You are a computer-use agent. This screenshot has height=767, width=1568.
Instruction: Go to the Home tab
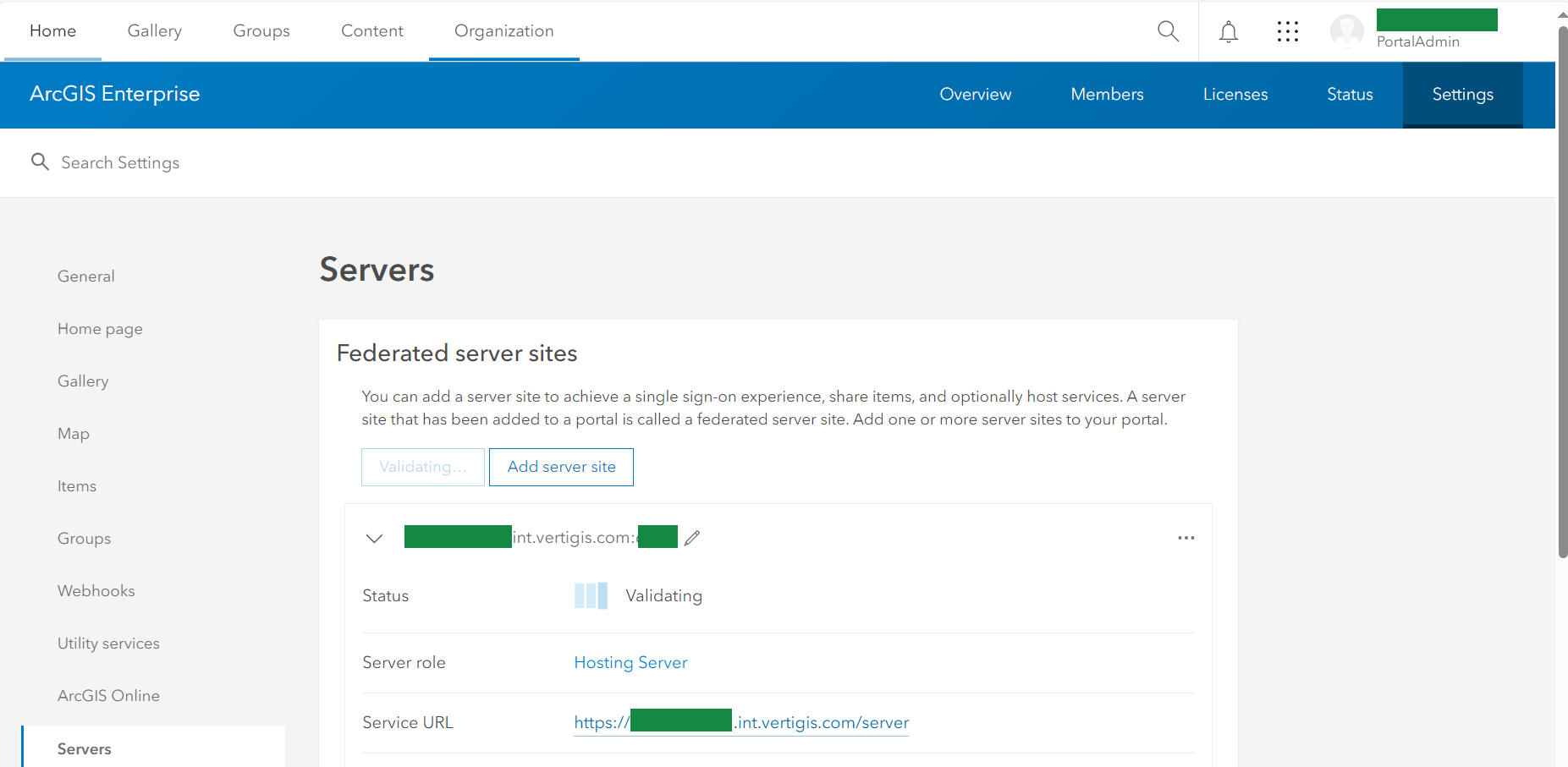52,30
